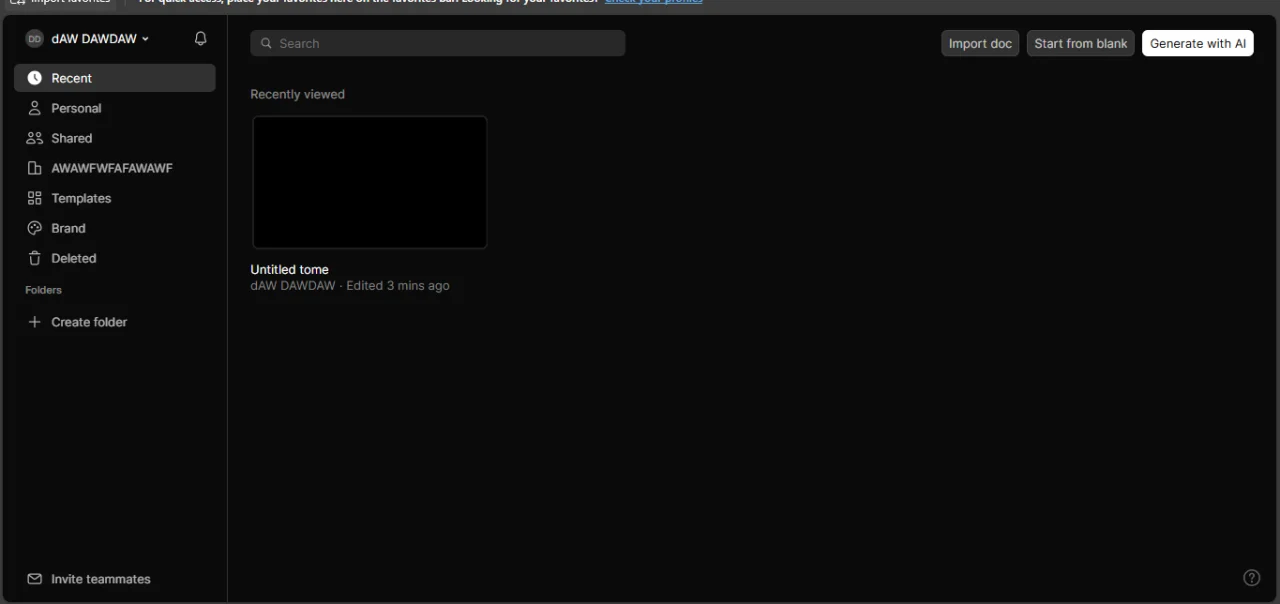Viewport: 1280px width, 604px height.
Task: Click the Shared people icon
Action: tap(34, 138)
